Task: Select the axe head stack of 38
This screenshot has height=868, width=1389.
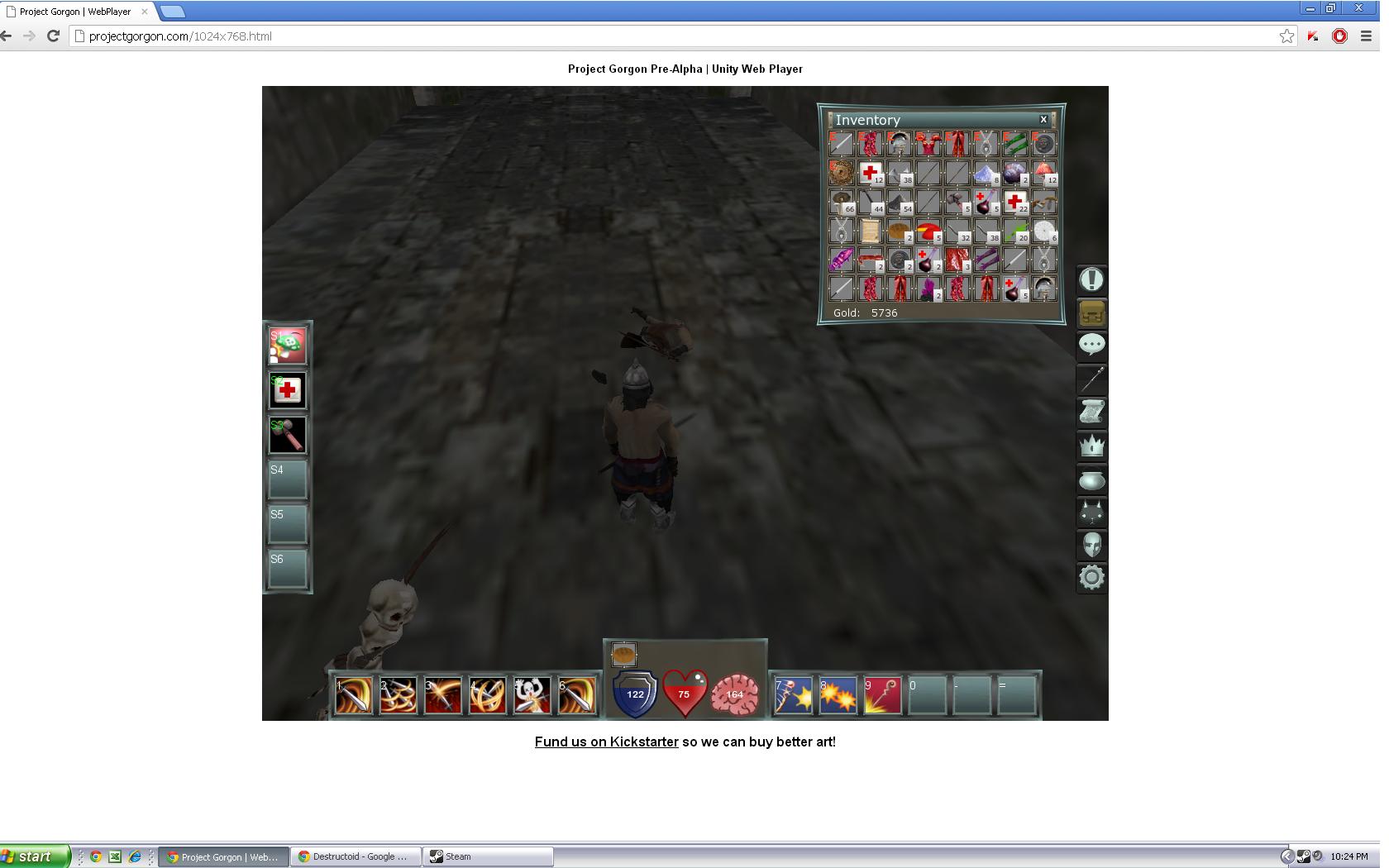Action: pos(899,173)
